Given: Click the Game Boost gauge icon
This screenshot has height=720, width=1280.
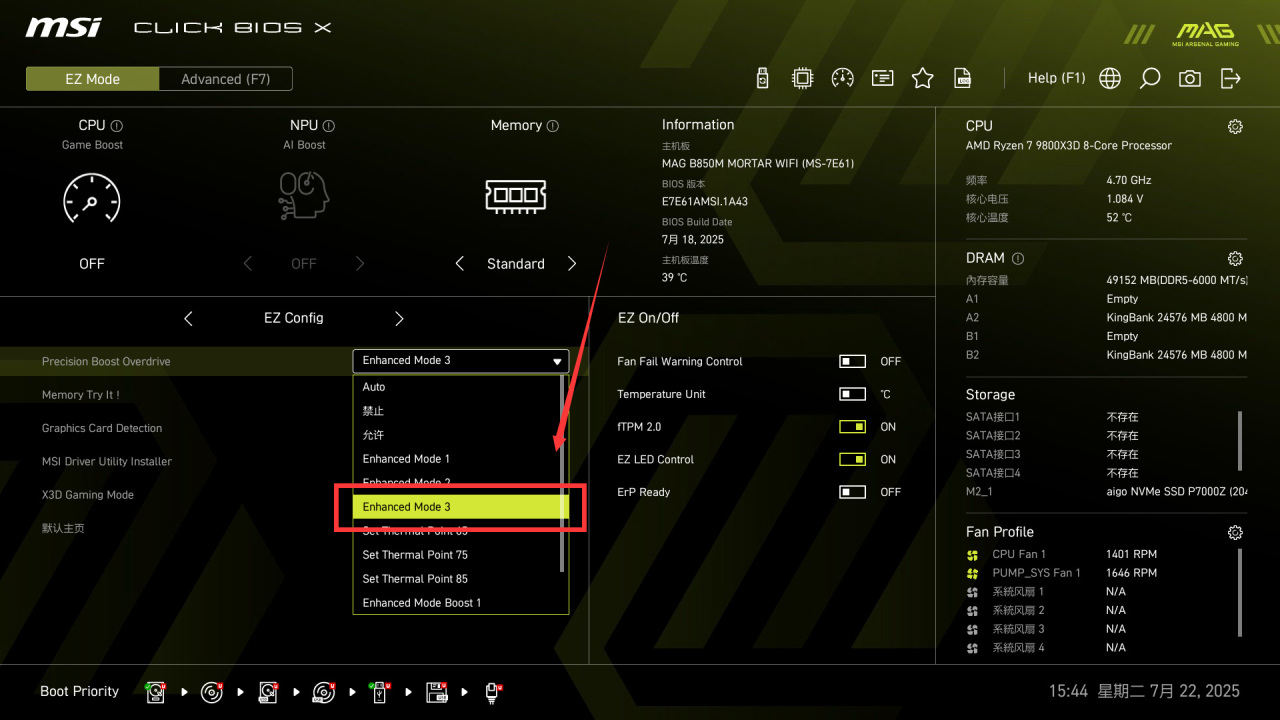Looking at the screenshot, I should point(91,198).
